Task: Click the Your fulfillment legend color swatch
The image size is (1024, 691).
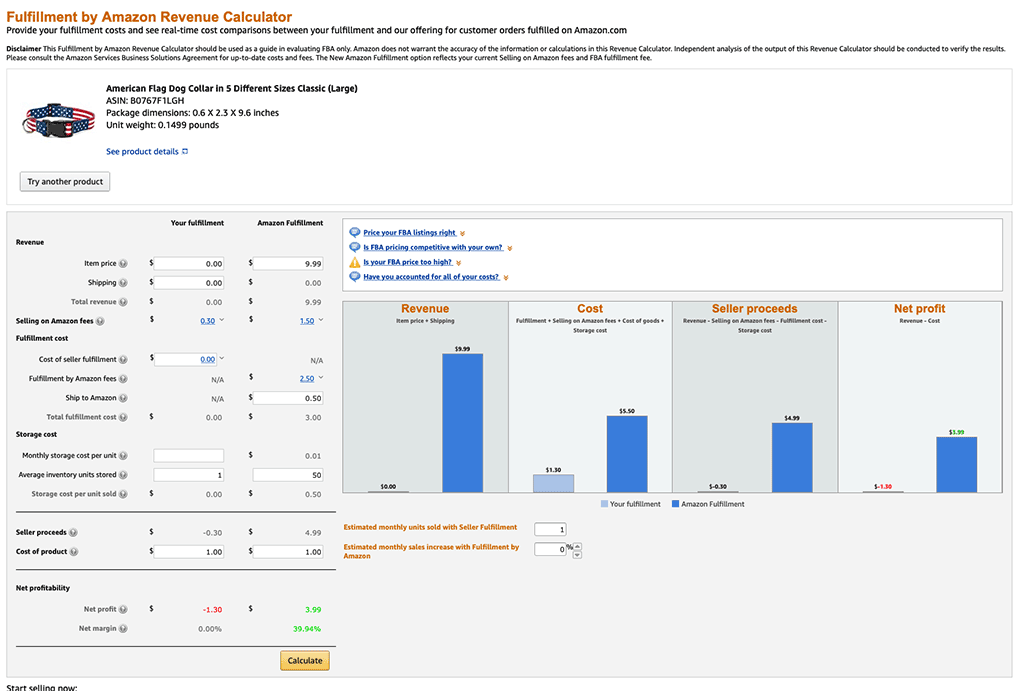Action: pyautogui.click(x=604, y=504)
